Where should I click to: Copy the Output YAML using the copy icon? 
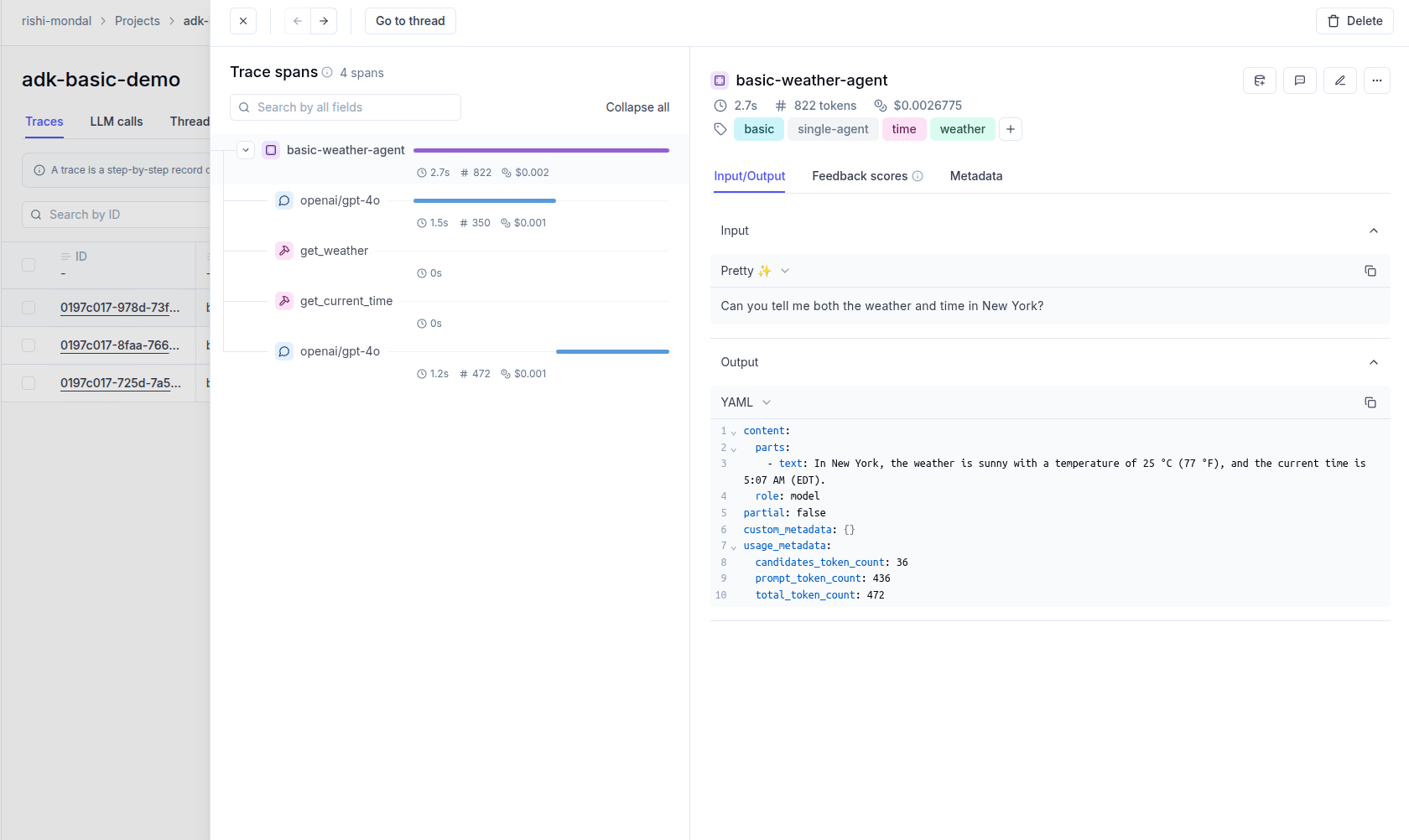[x=1371, y=402]
